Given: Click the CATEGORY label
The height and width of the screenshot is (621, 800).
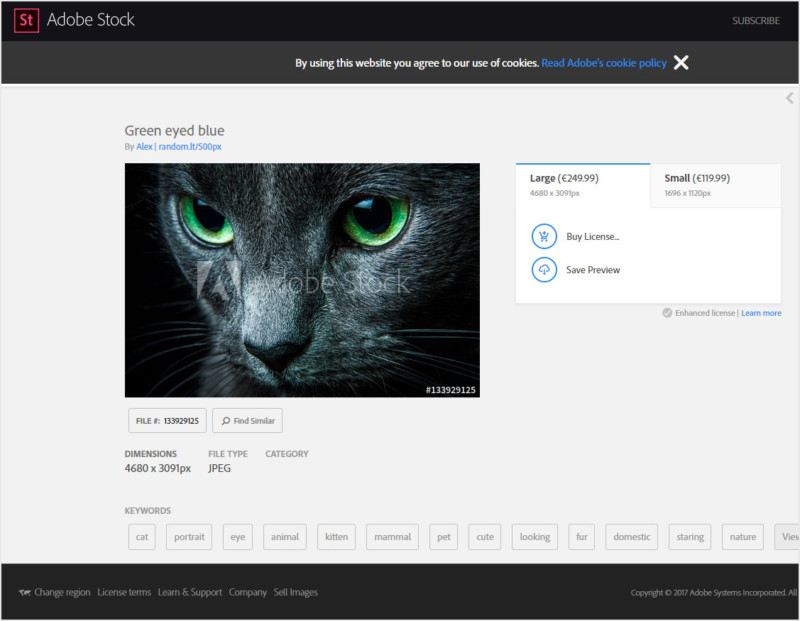Looking at the screenshot, I should [287, 454].
